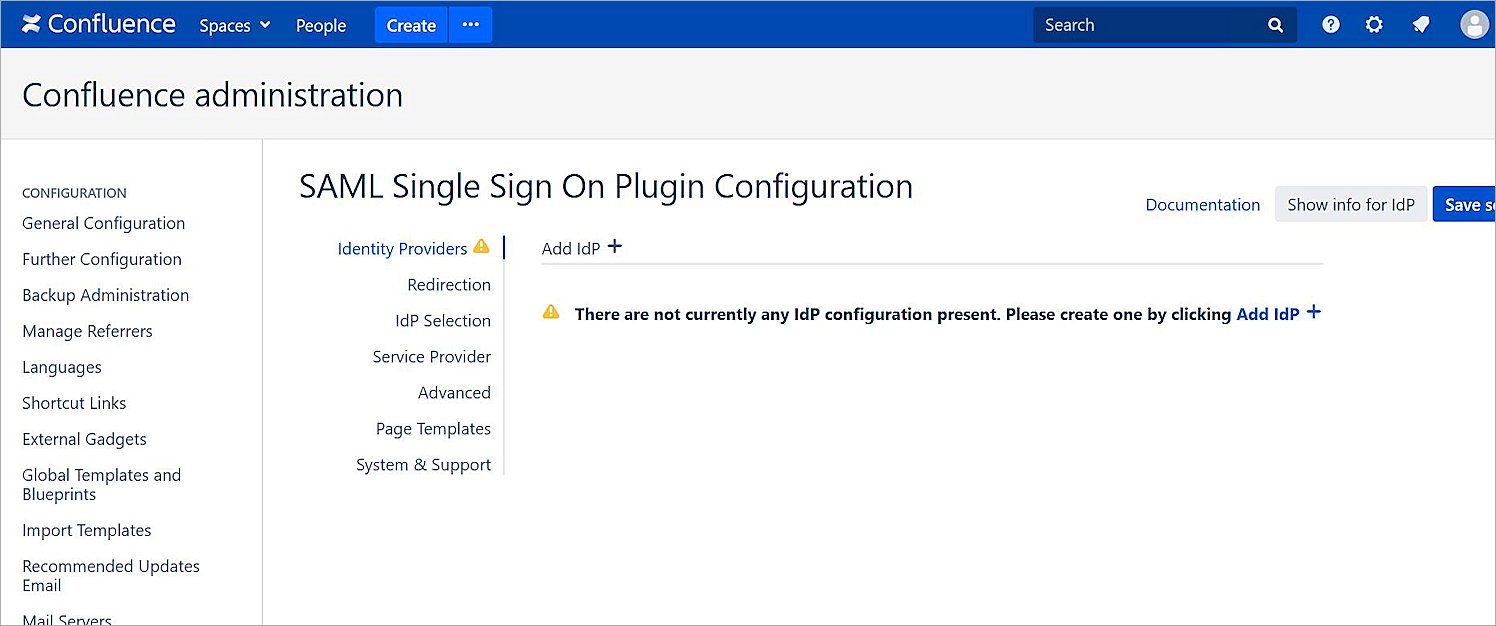The width and height of the screenshot is (1496, 626).
Task: Open the Spaces dropdown
Action: pos(233,25)
